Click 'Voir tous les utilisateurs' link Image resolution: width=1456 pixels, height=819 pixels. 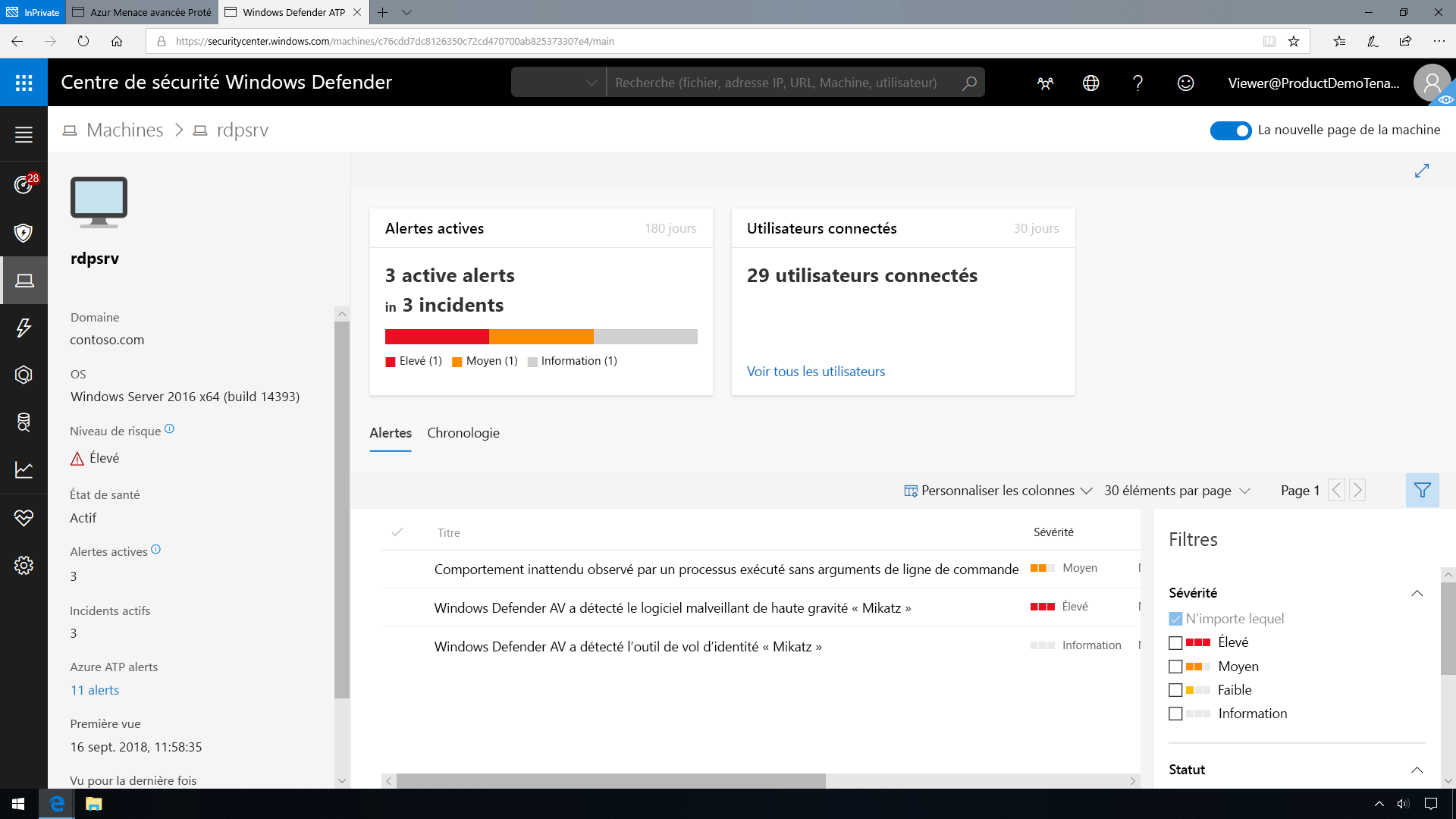816,371
